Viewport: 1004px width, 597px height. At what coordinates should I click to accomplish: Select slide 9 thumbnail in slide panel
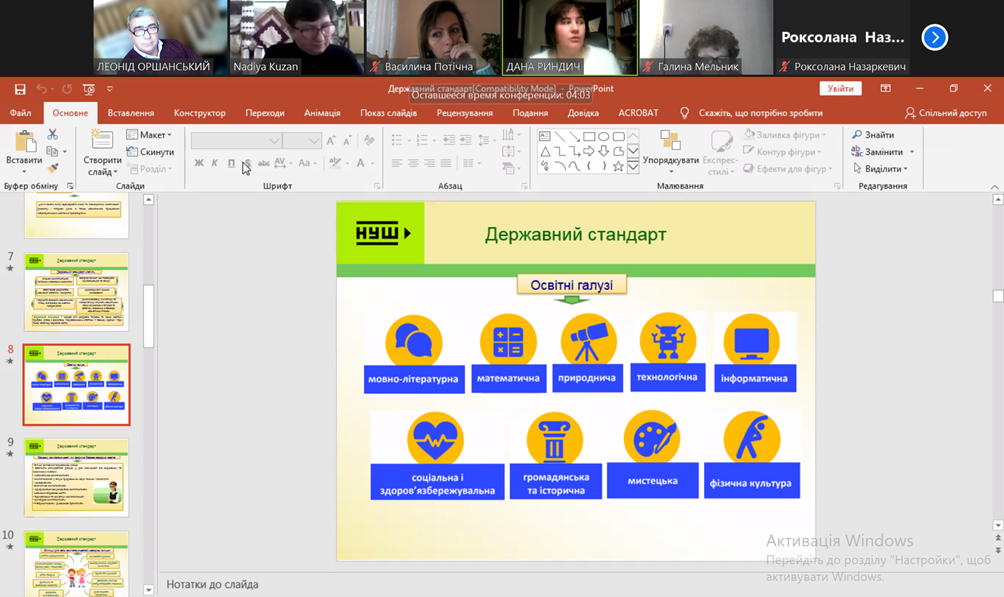(77, 477)
